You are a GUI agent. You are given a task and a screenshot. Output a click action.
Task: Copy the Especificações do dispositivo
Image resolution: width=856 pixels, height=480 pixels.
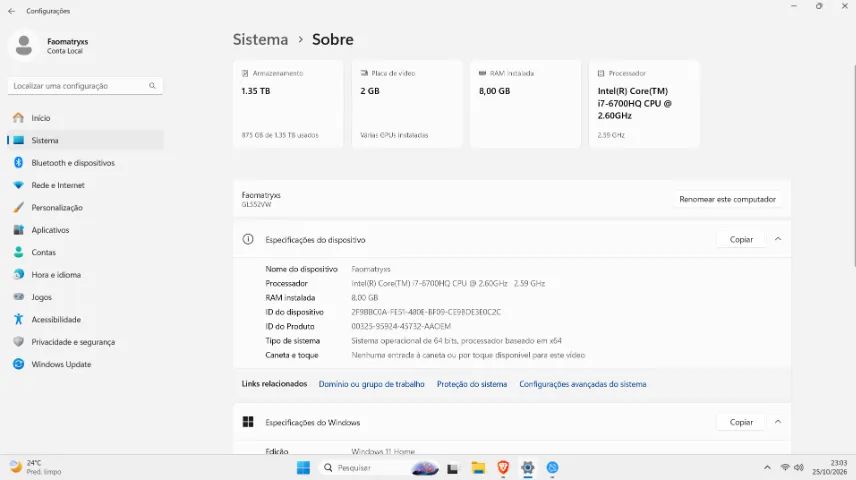tap(741, 239)
